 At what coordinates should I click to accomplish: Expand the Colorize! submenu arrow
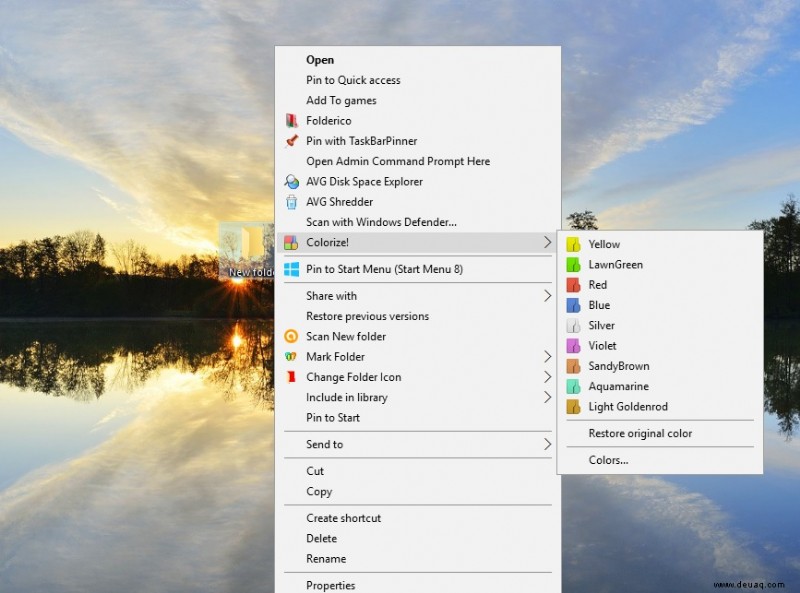[x=547, y=242]
